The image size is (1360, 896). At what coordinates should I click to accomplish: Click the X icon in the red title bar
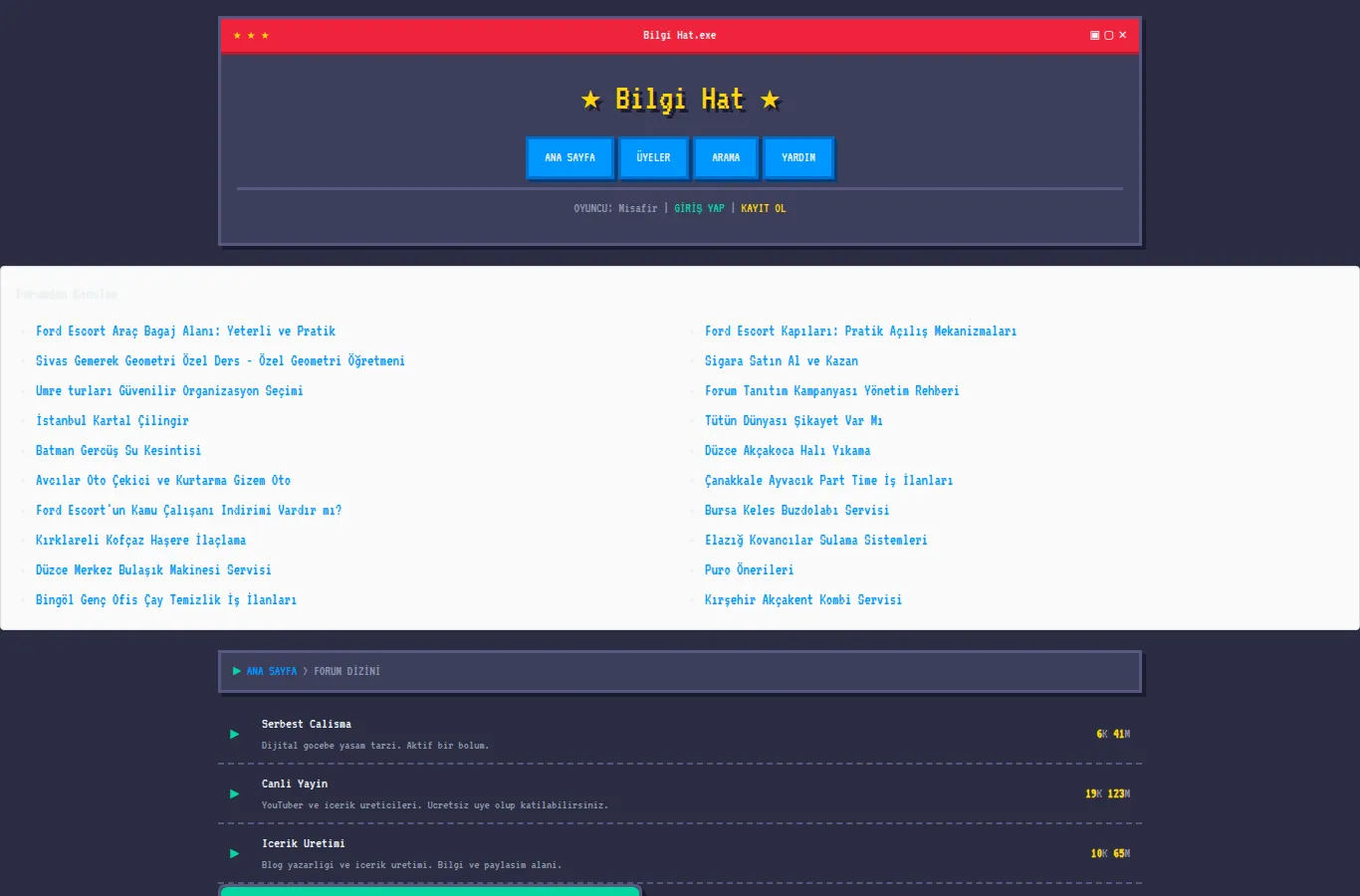(x=1123, y=35)
